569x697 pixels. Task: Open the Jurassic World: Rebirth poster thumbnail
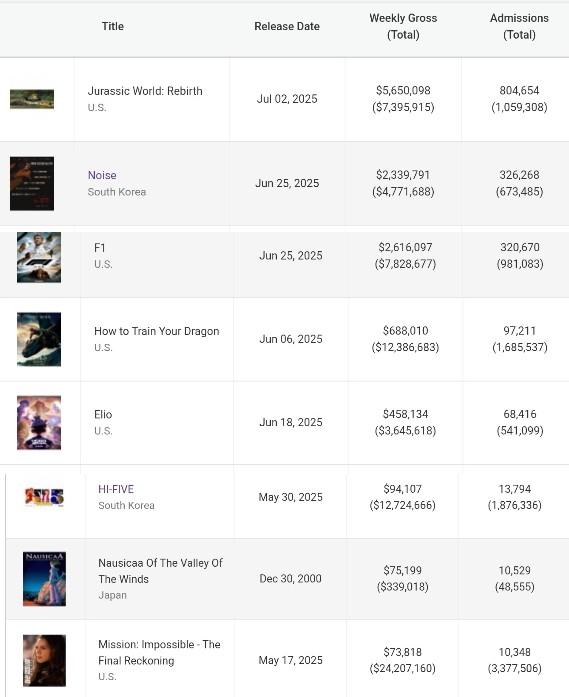(x=32, y=99)
